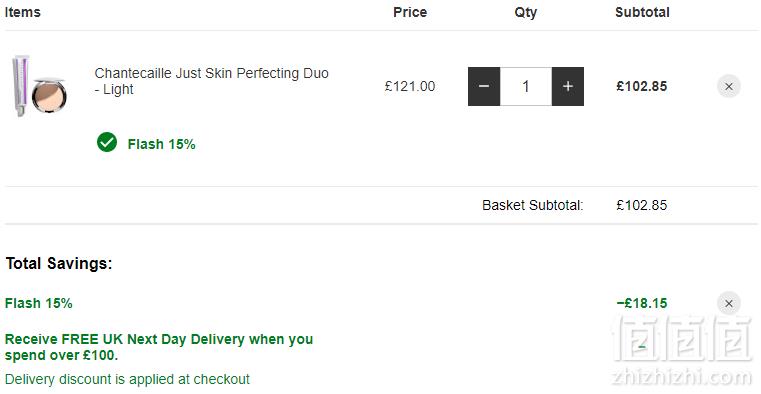Click the Basket Subtotal label

pyautogui.click(x=532, y=205)
